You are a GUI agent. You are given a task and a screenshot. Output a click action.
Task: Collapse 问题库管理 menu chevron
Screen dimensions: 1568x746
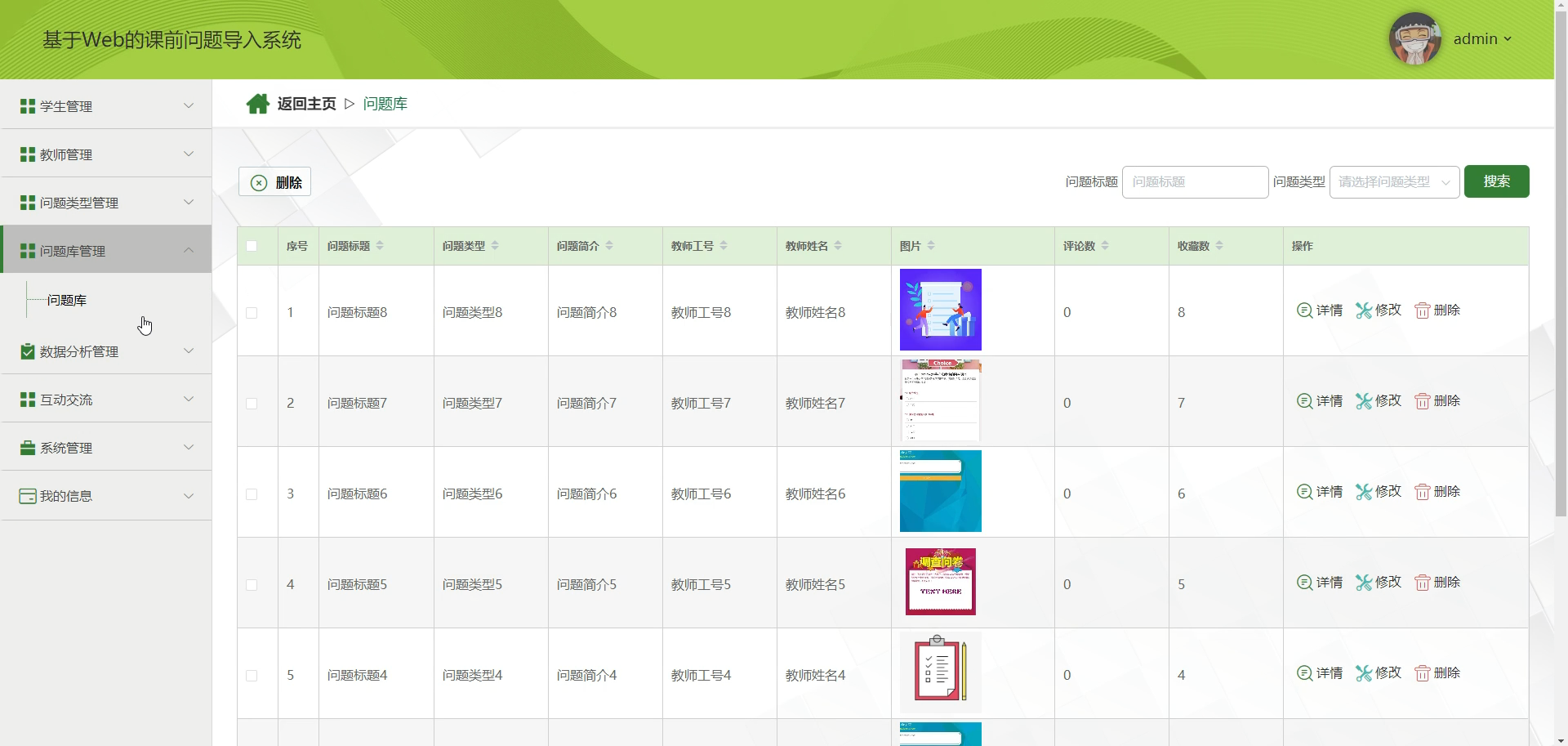189,250
